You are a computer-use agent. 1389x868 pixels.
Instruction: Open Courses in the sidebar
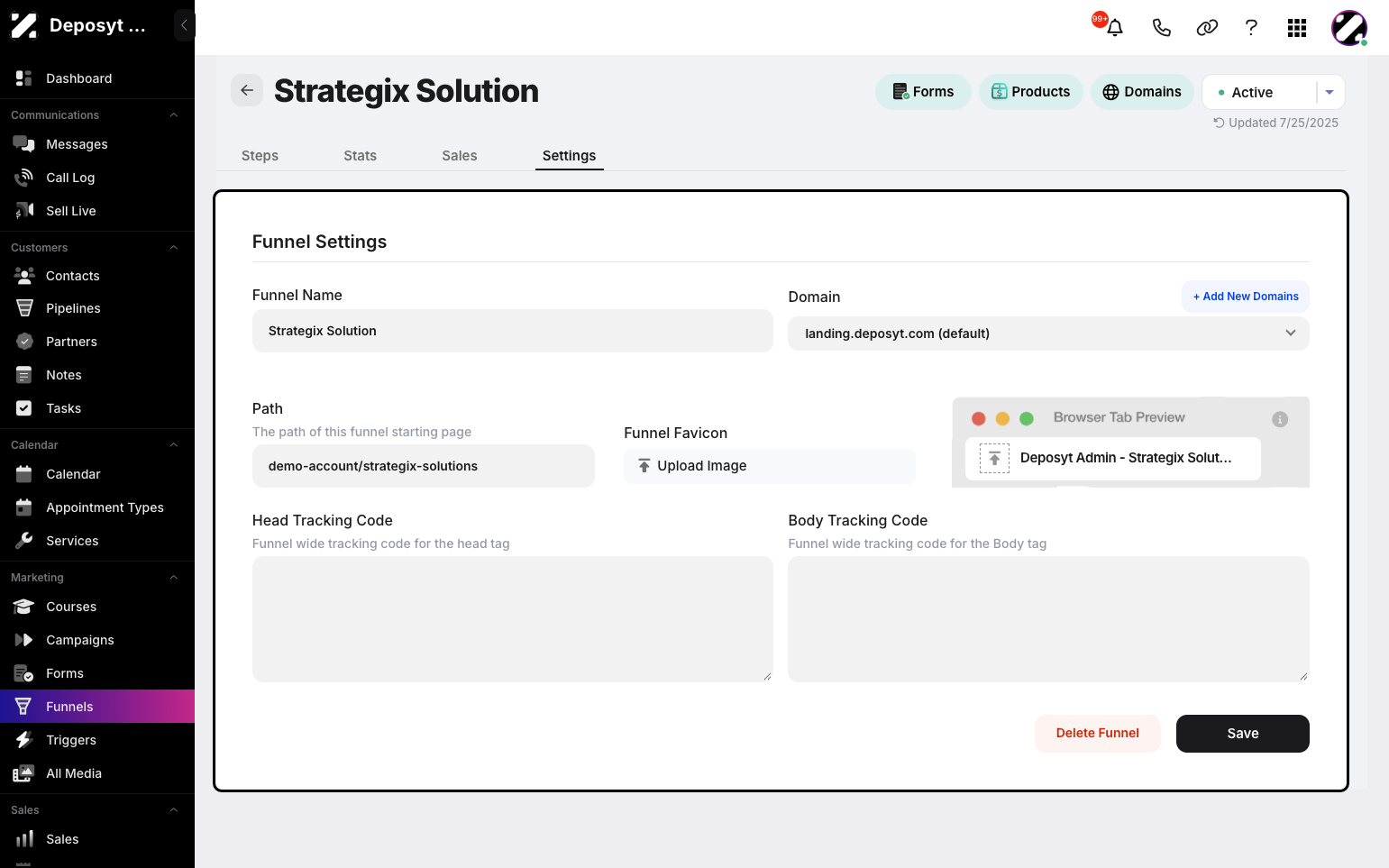pos(97,607)
